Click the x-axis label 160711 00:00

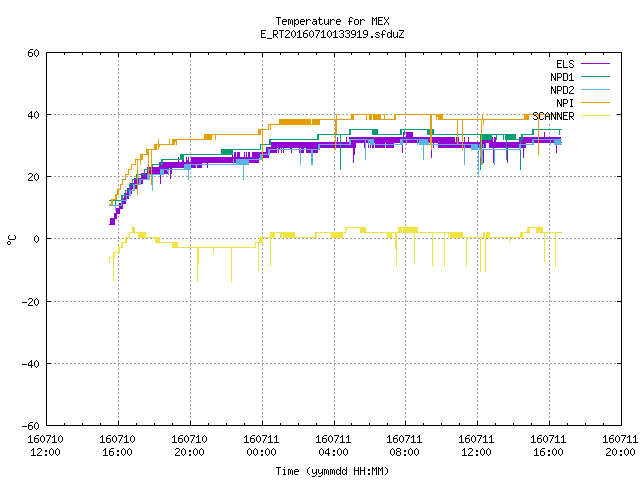pos(261,446)
